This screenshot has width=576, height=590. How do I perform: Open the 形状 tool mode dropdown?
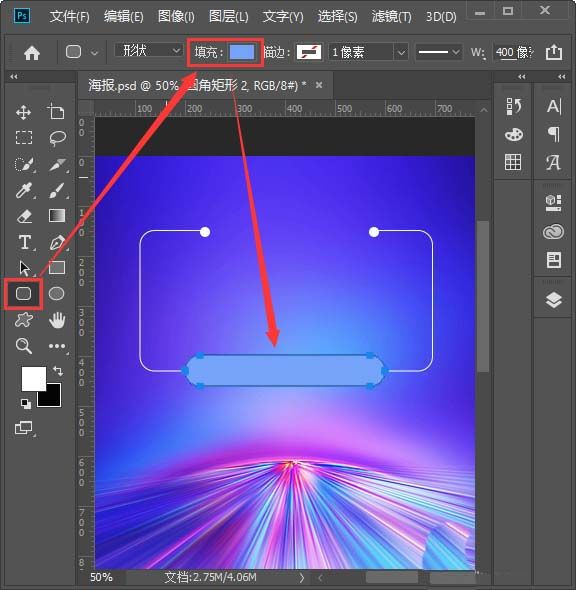149,51
